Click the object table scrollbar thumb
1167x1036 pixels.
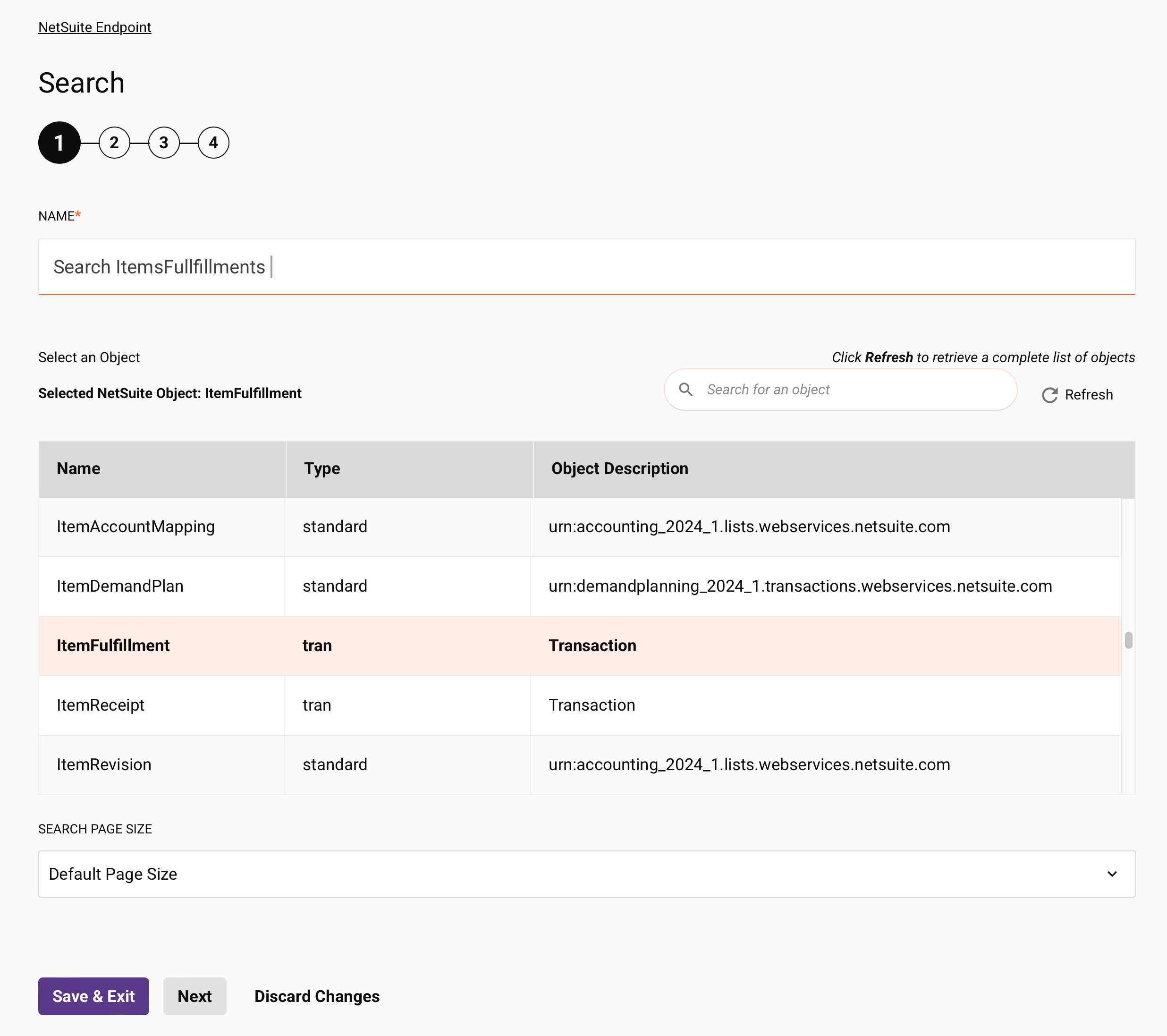pos(1128,640)
